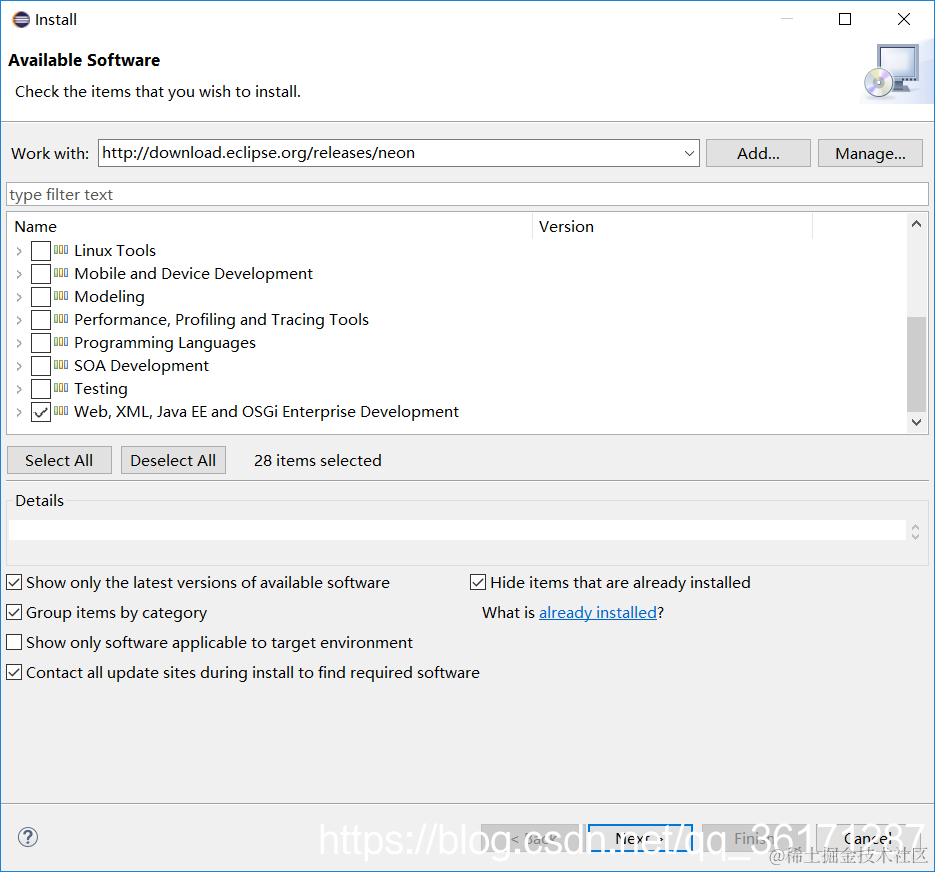
Task: Uncheck Web, XML, Java EE and OSGi checkbox
Action: [41, 412]
